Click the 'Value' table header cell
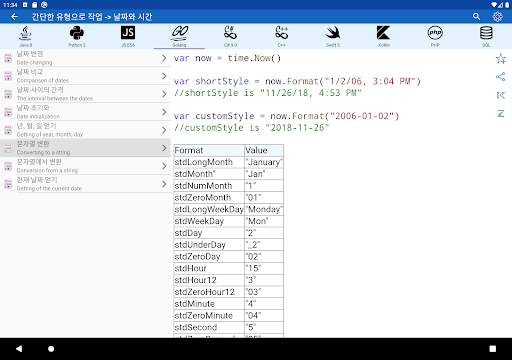This screenshot has width=512, height=360. (x=264, y=150)
